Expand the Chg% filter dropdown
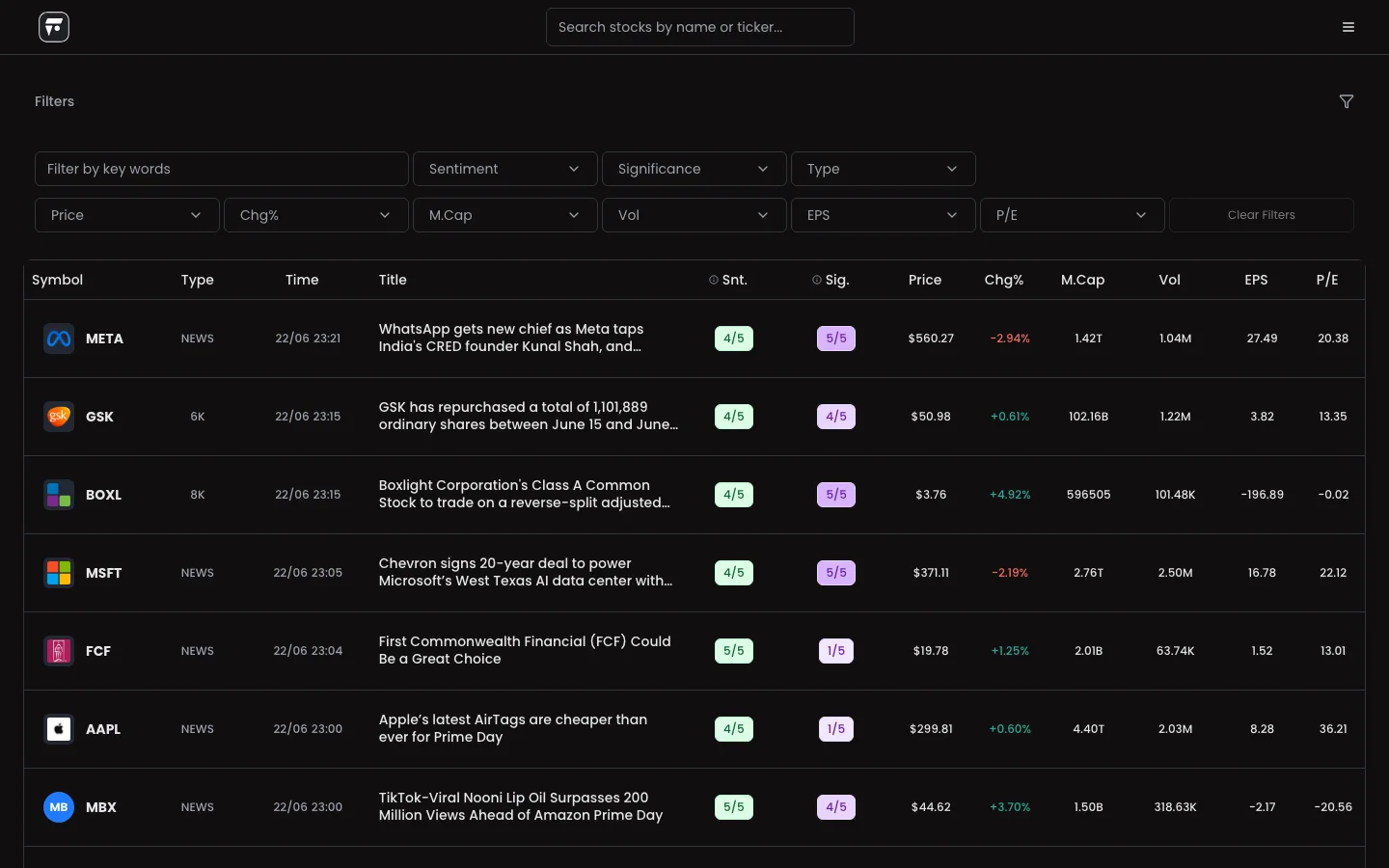Image resolution: width=1389 pixels, height=868 pixels. click(x=316, y=215)
